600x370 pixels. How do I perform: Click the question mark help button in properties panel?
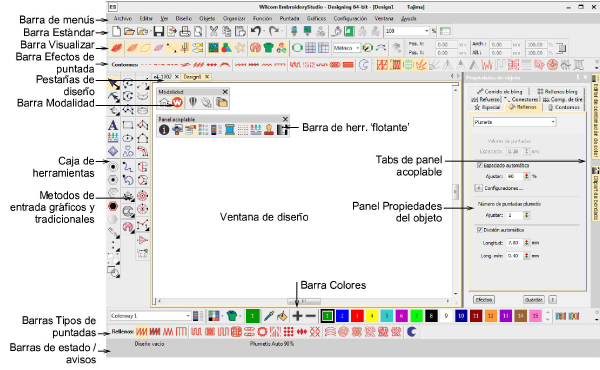[553, 300]
